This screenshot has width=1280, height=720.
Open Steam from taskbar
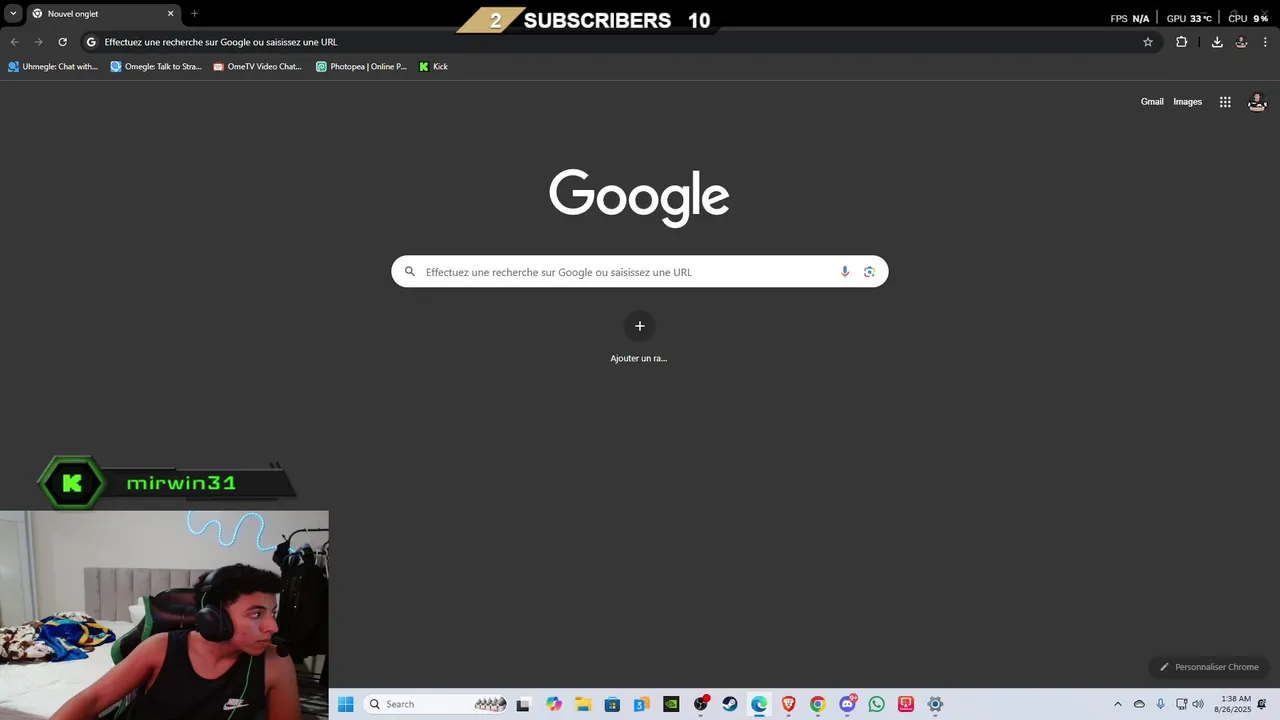730,704
